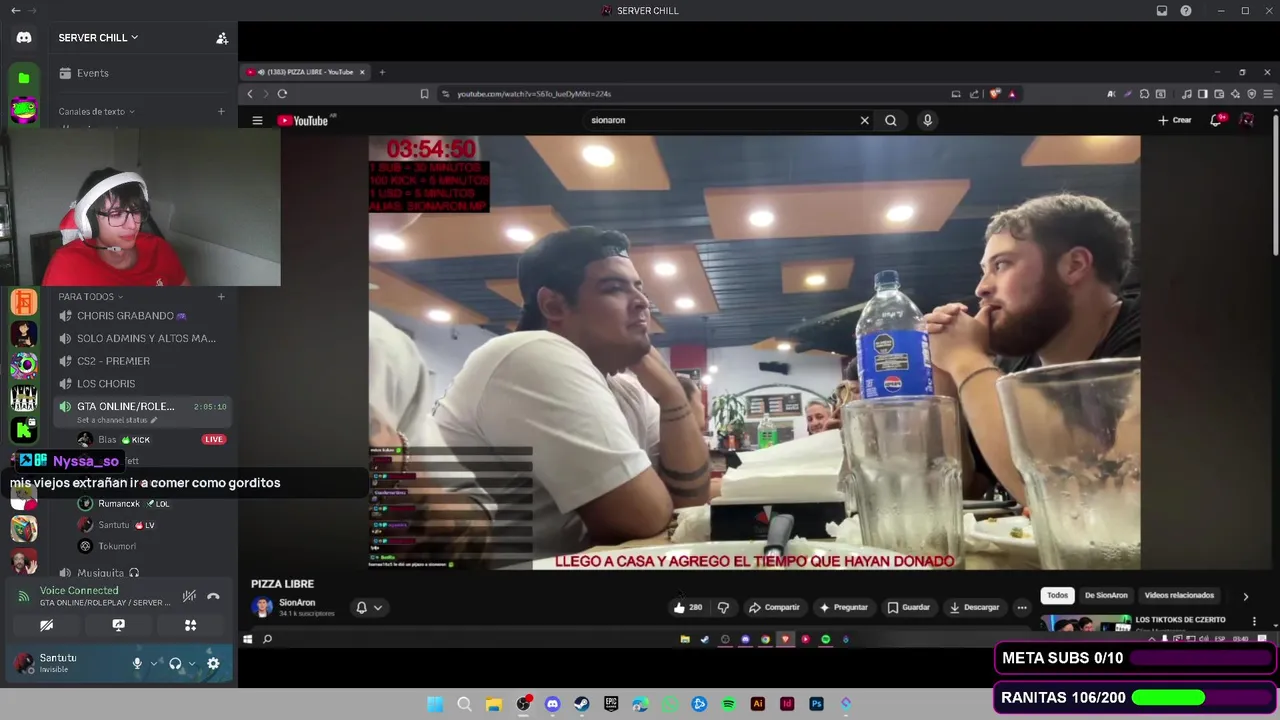The height and width of the screenshot is (720, 1280).
Task: Select De SionAron filter chip
Action: point(1106,595)
